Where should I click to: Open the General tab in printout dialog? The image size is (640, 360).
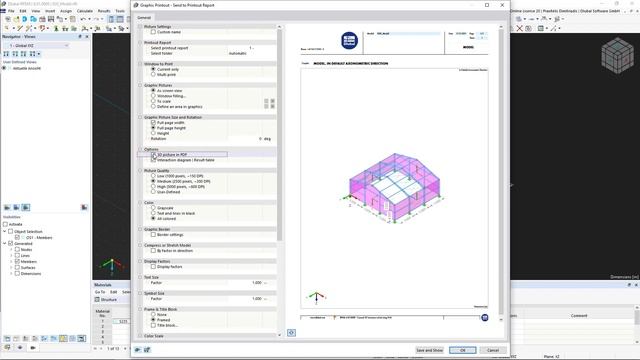pos(144,18)
